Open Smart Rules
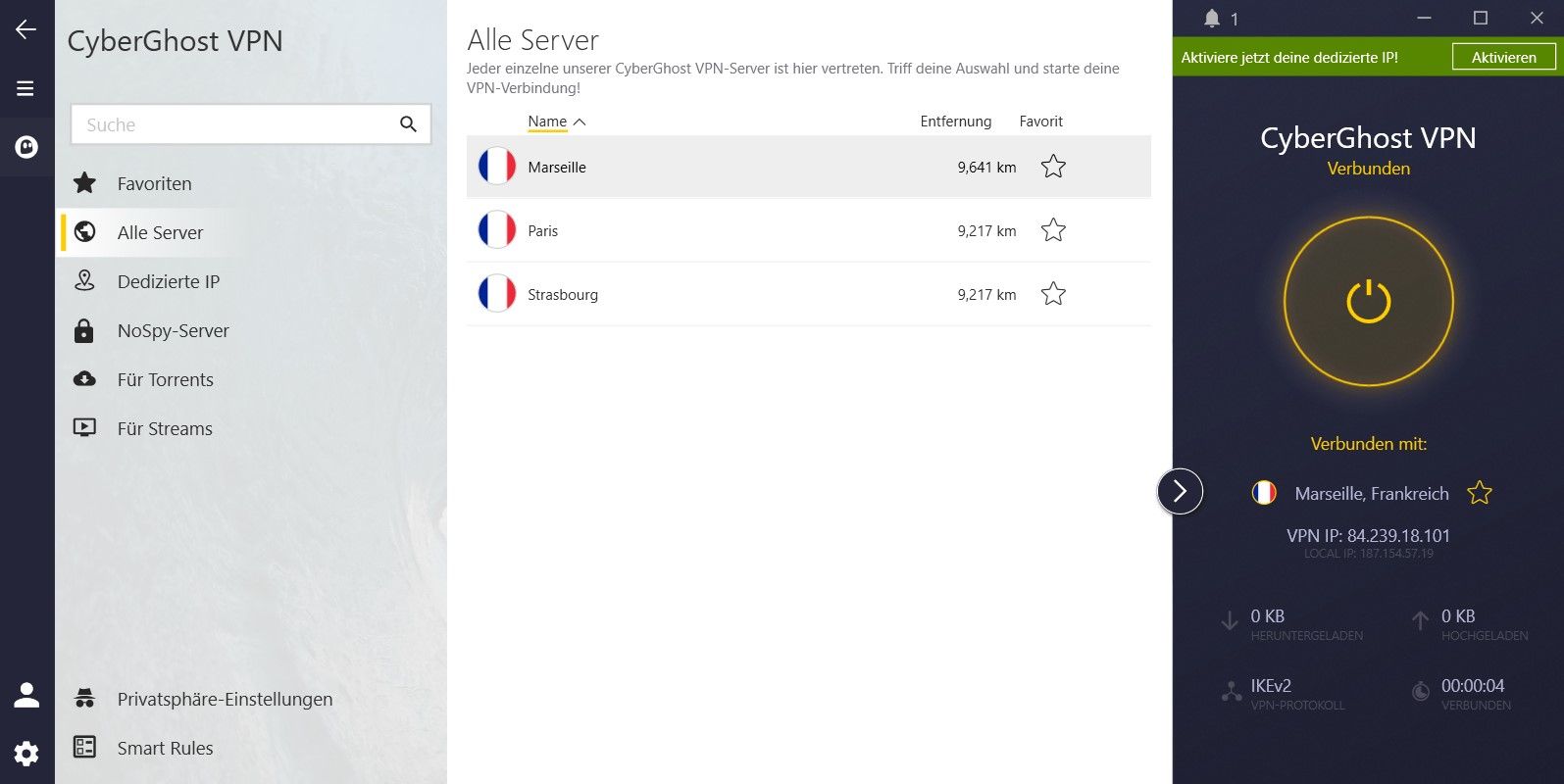 point(165,748)
